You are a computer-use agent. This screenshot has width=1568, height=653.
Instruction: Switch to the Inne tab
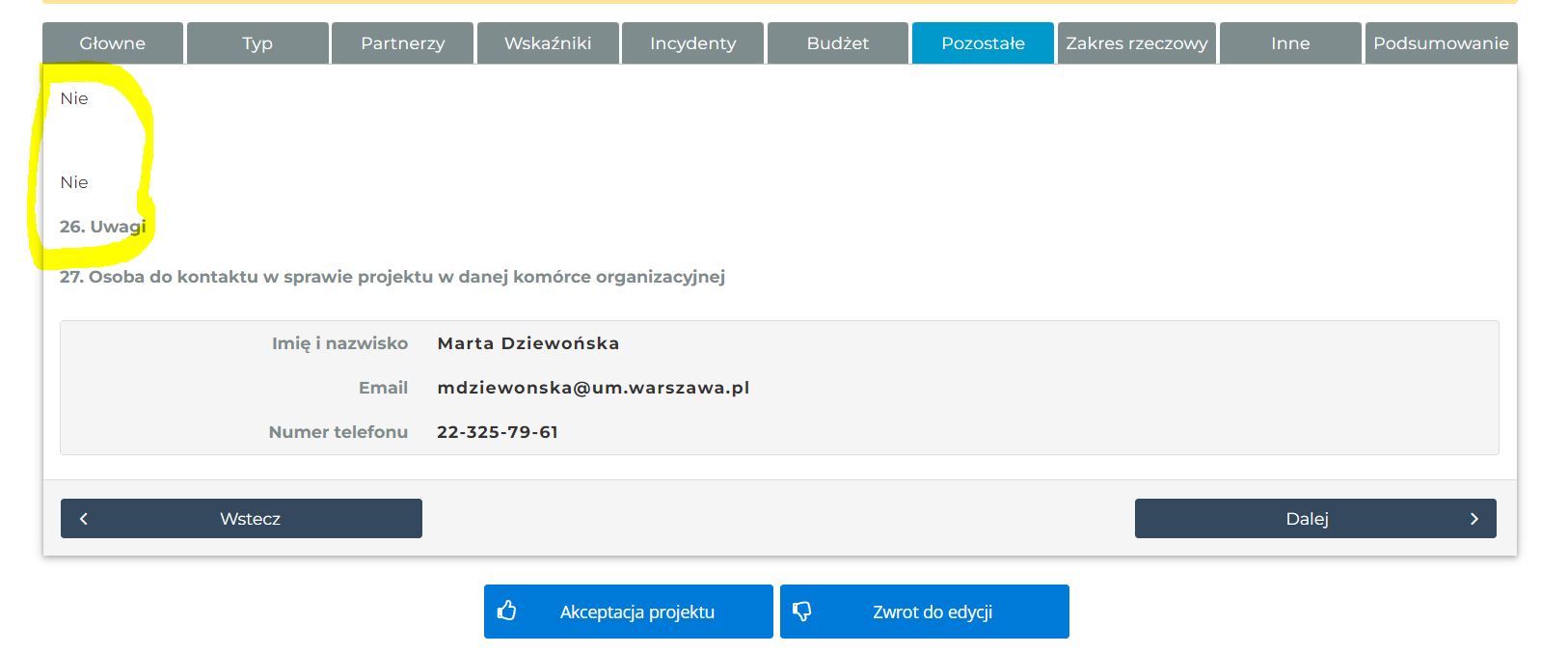tap(1290, 43)
